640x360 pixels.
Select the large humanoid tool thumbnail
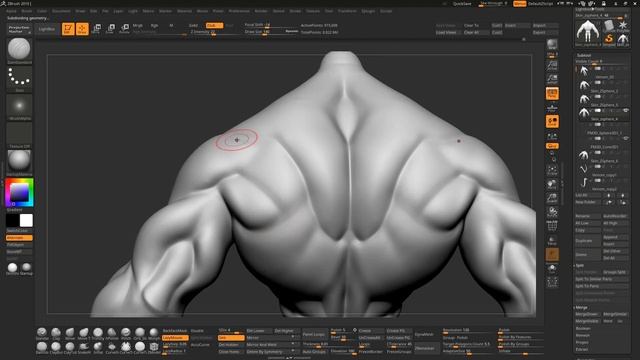point(587,33)
